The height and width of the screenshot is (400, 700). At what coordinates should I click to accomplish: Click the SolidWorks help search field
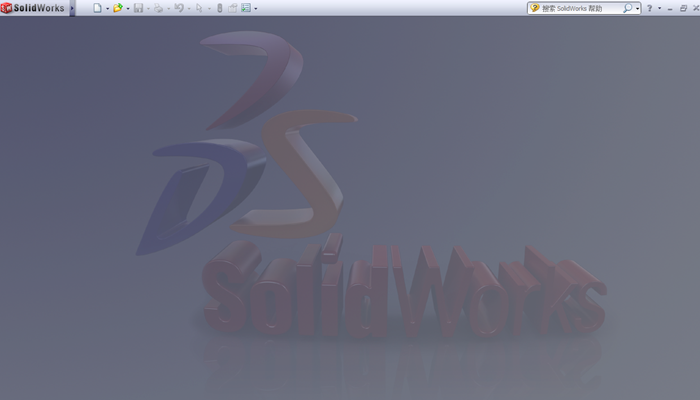coord(584,8)
